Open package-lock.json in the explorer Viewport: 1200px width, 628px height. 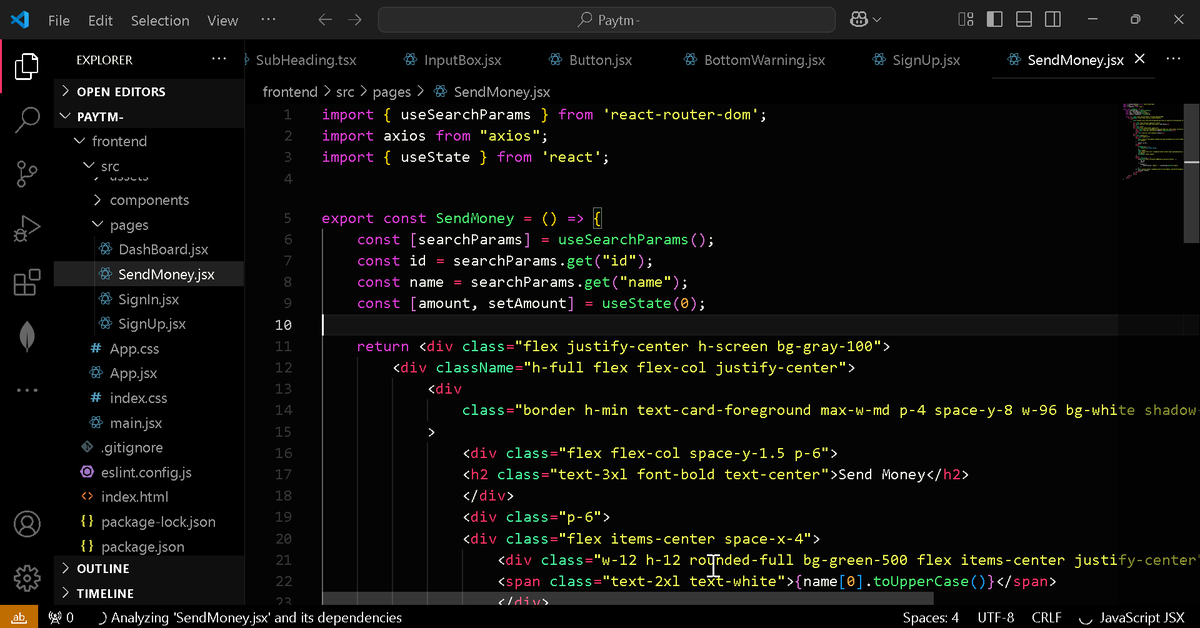(x=148, y=522)
